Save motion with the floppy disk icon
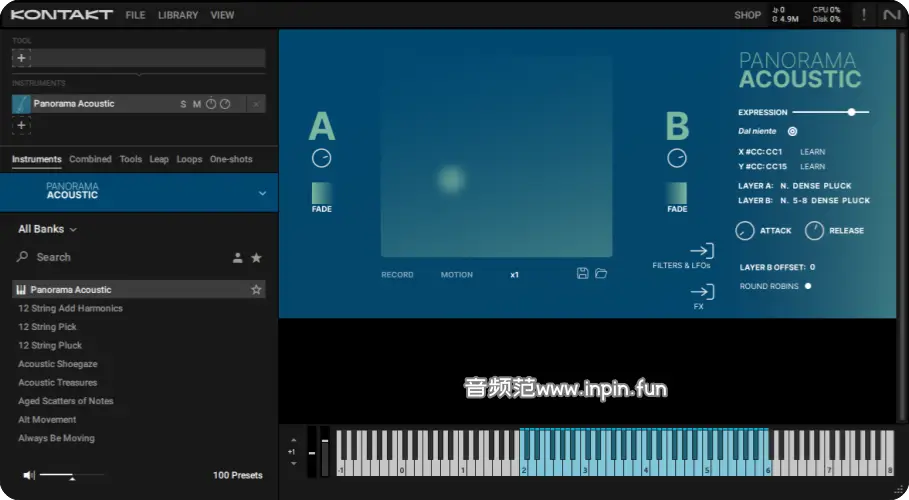Viewport: 909px width, 500px height. point(583,273)
